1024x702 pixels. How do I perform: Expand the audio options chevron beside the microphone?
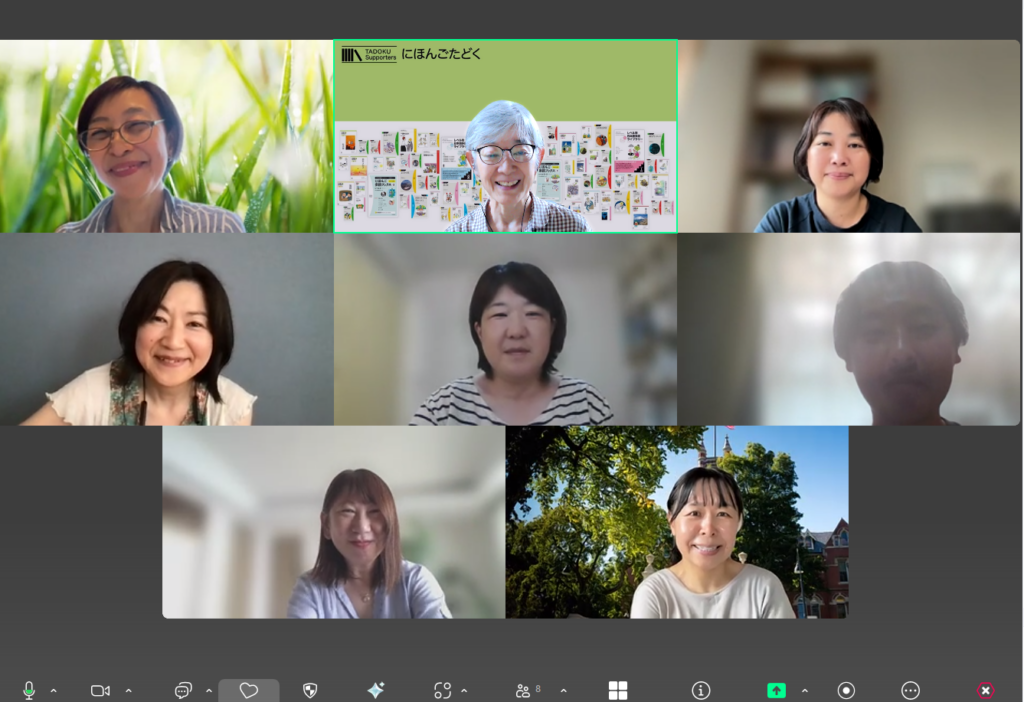tap(54, 690)
